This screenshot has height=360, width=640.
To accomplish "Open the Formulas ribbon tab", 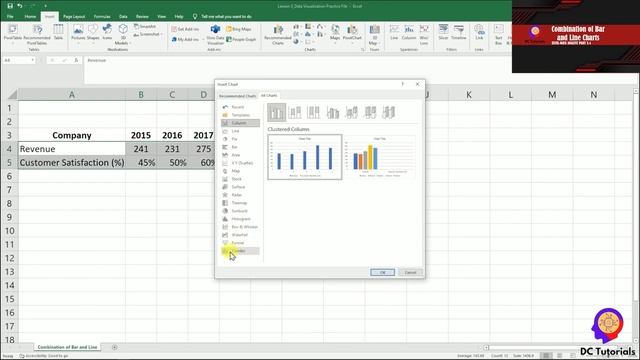I will [102, 16].
